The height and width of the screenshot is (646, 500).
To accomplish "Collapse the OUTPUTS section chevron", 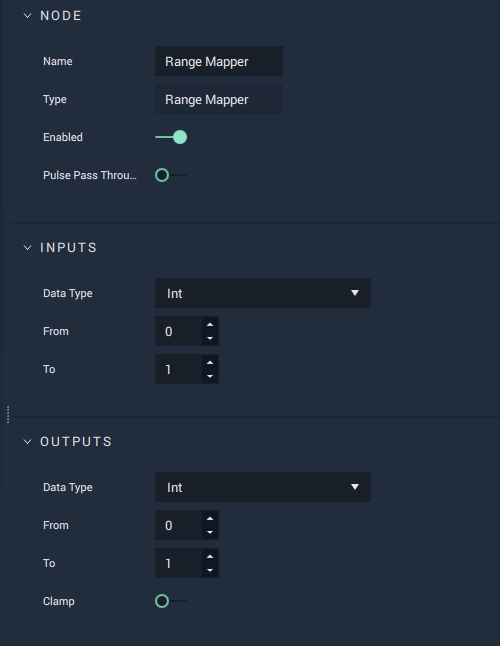I will point(28,442).
